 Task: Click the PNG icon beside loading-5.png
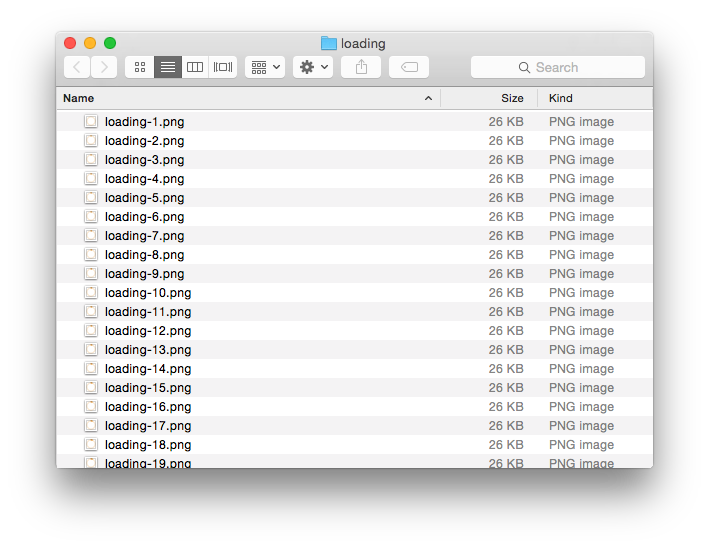[91, 197]
